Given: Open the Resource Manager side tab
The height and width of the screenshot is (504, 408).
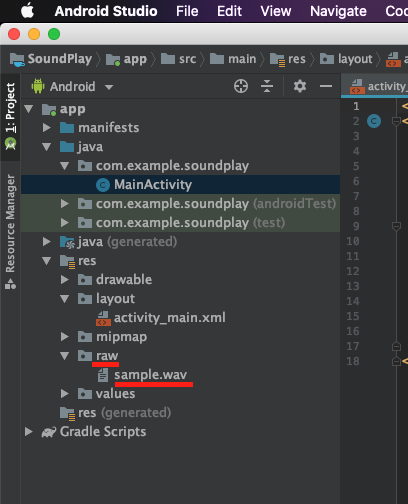Looking at the screenshot, I should click(10, 232).
